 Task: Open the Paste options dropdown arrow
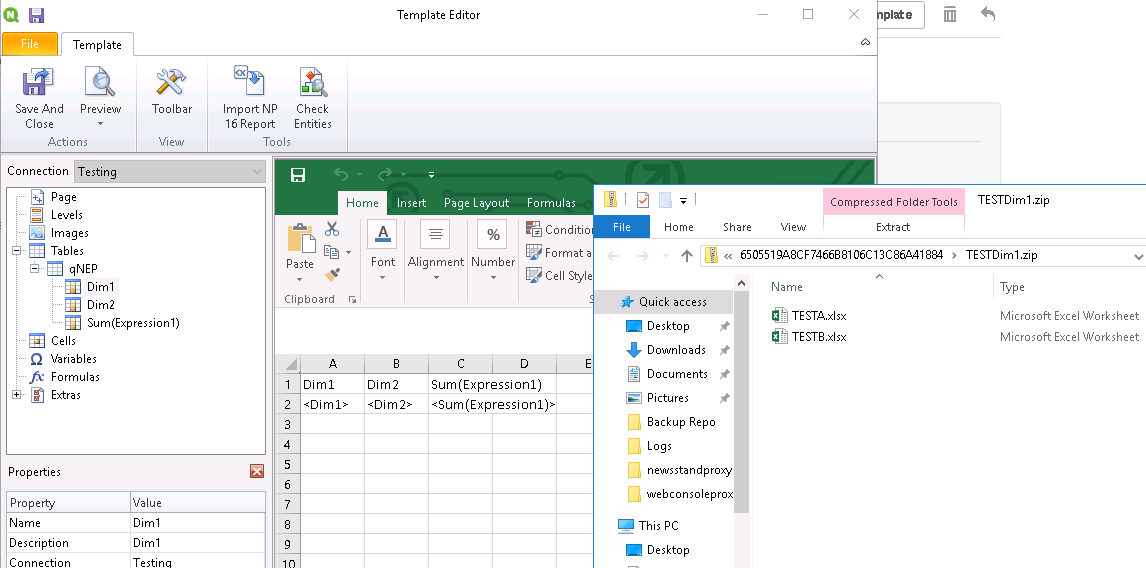[x=299, y=278]
